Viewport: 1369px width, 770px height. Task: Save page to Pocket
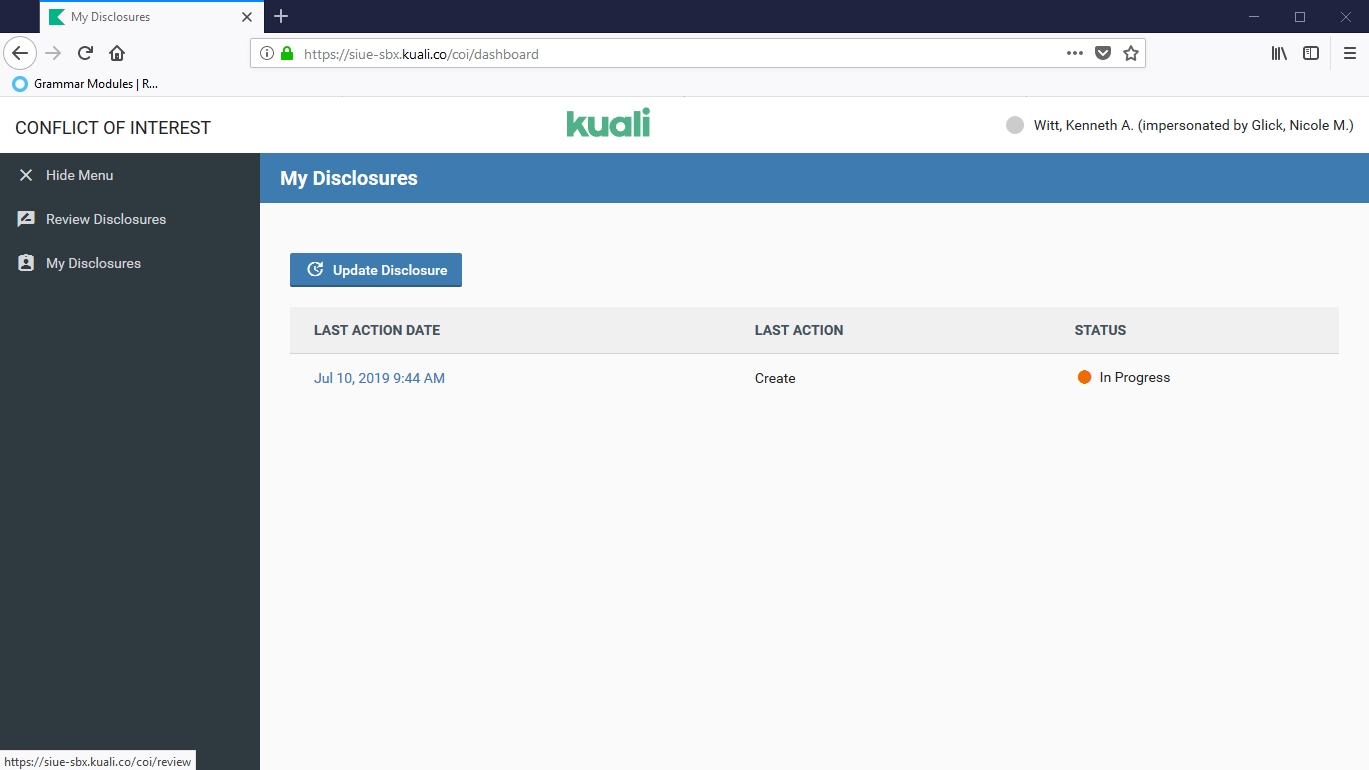(x=1103, y=54)
